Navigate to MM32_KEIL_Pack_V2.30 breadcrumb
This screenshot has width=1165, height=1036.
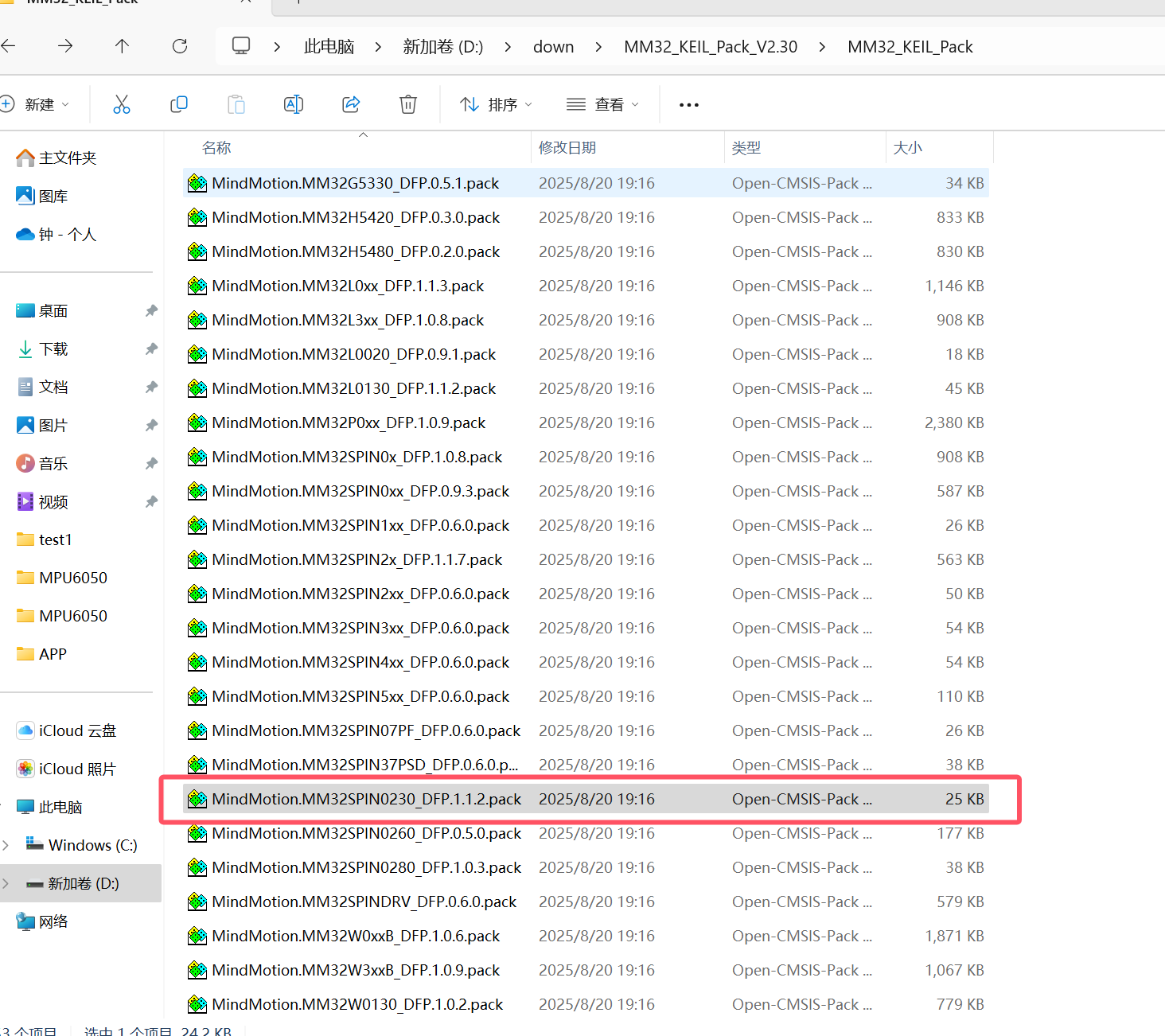pyautogui.click(x=710, y=47)
